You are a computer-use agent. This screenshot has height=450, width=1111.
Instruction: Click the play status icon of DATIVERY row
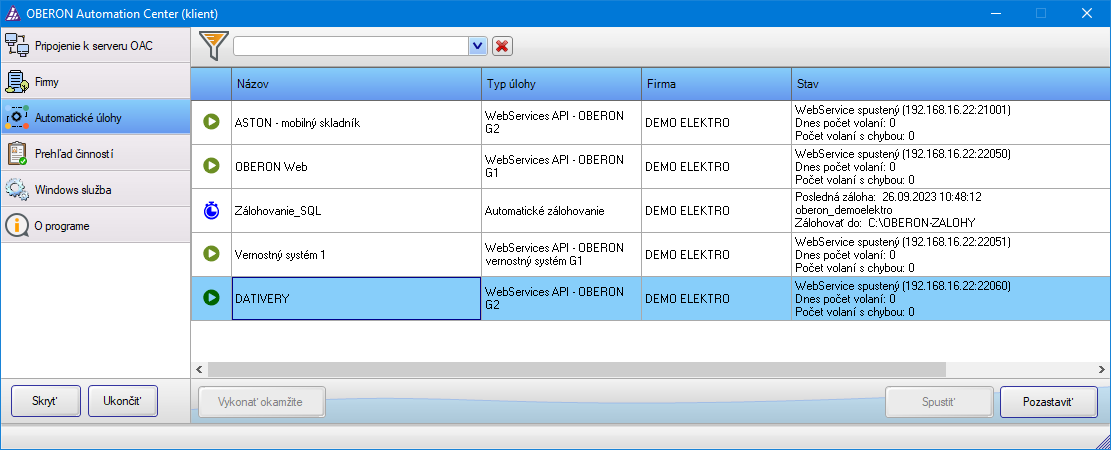coord(211,298)
